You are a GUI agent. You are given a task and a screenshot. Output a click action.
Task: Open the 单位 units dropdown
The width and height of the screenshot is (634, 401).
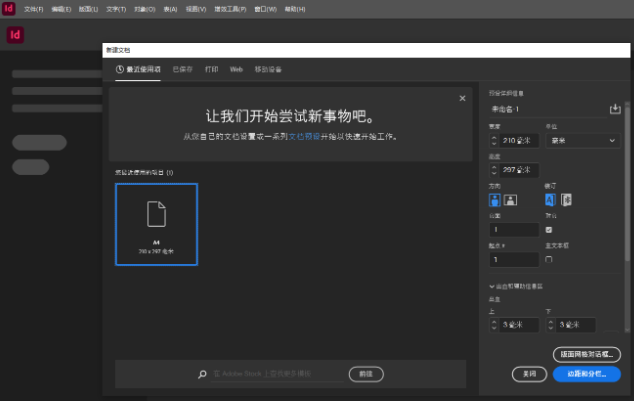click(583, 140)
